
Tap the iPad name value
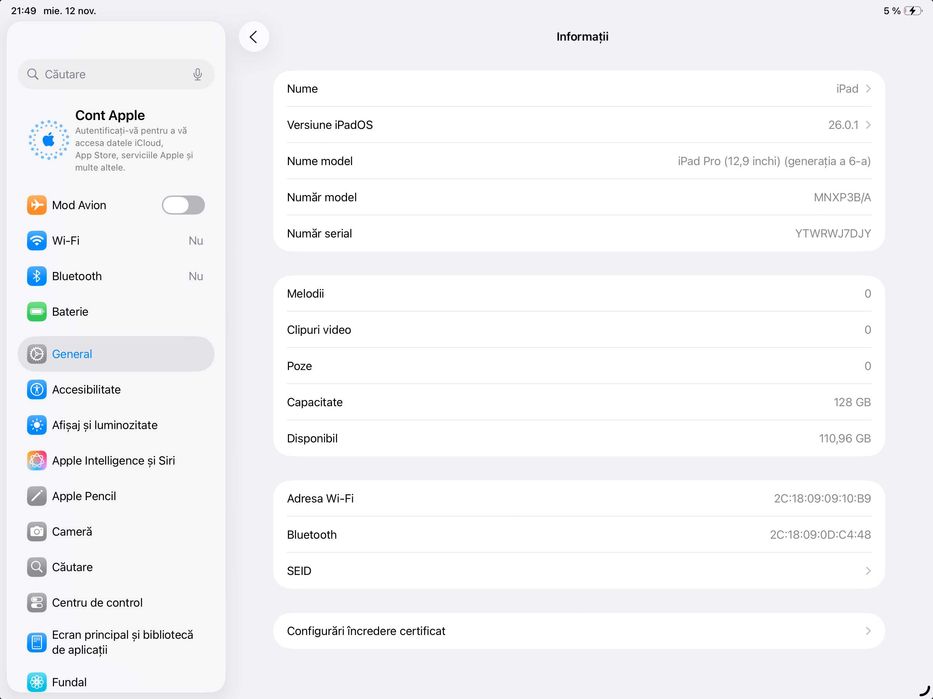(x=847, y=89)
